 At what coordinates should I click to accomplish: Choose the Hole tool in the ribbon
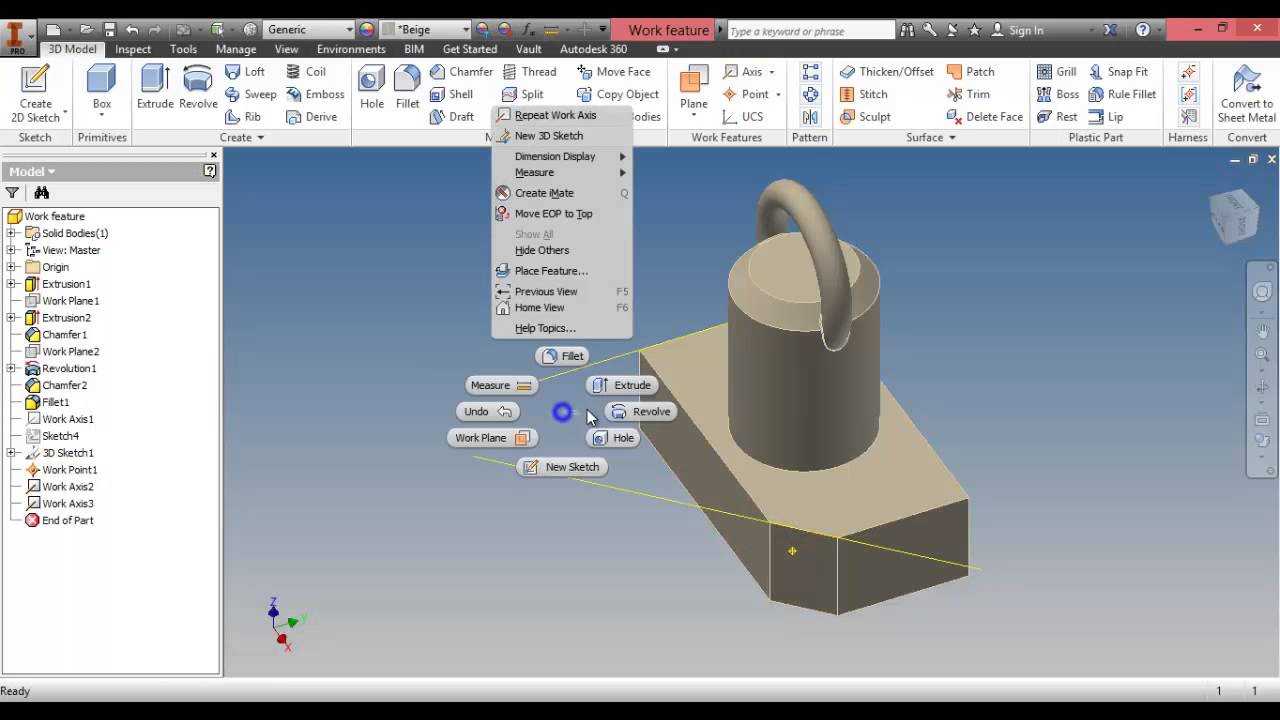click(x=372, y=86)
